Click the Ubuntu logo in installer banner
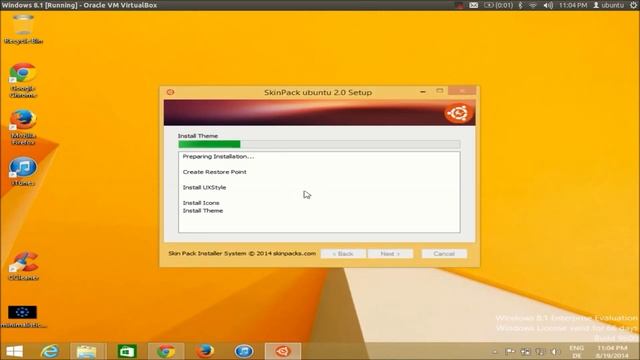Viewport: 640px width, 360px height. point(458,113)
